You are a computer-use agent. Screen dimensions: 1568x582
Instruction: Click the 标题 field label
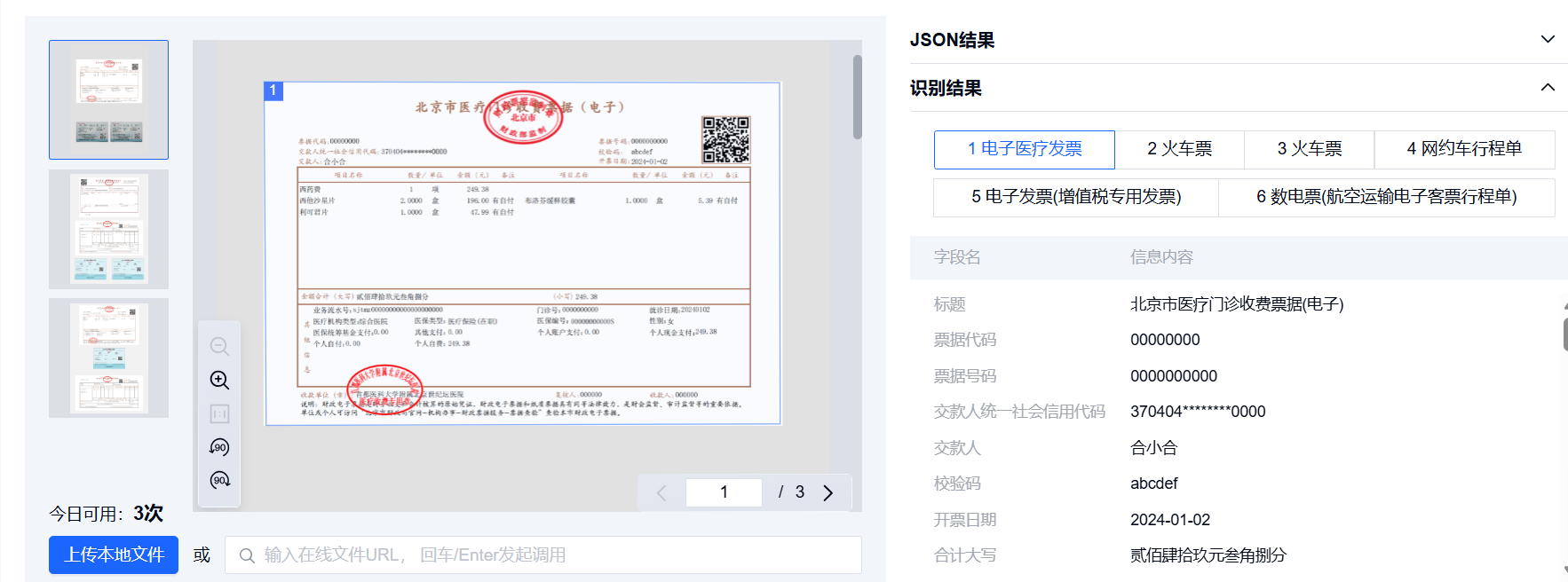click(x=950, y=304)
